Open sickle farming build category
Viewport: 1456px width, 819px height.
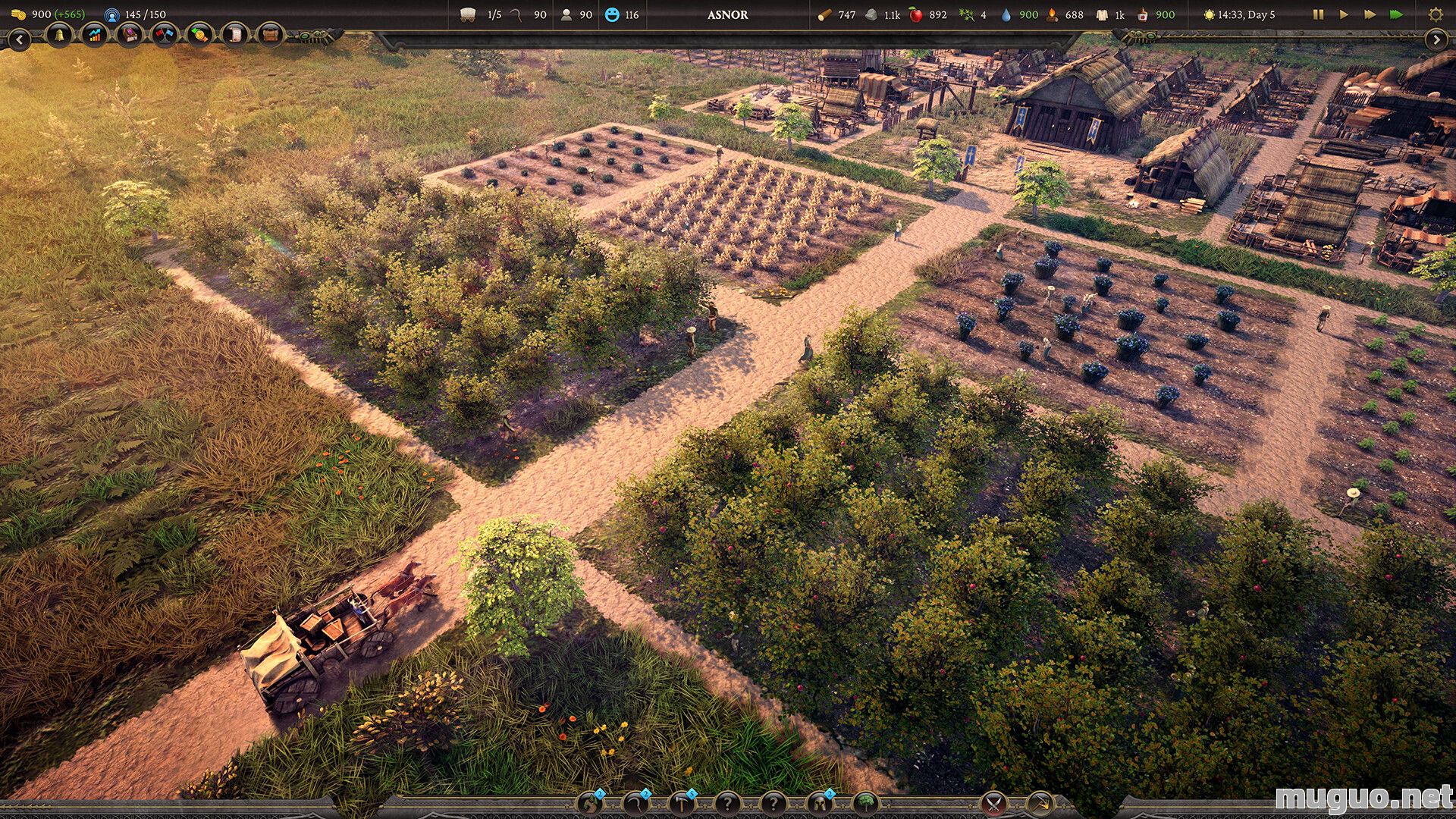click(635, 802)
